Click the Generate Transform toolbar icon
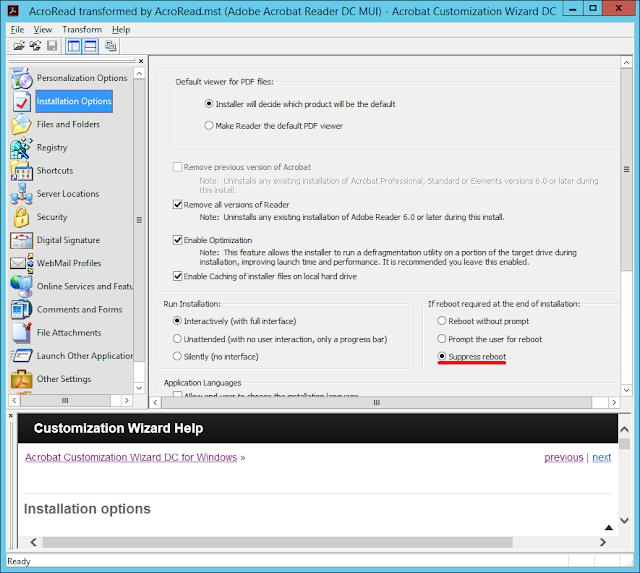Image resolution: width=640 pixels, height=573 pixels. click(x=35, y=46)
